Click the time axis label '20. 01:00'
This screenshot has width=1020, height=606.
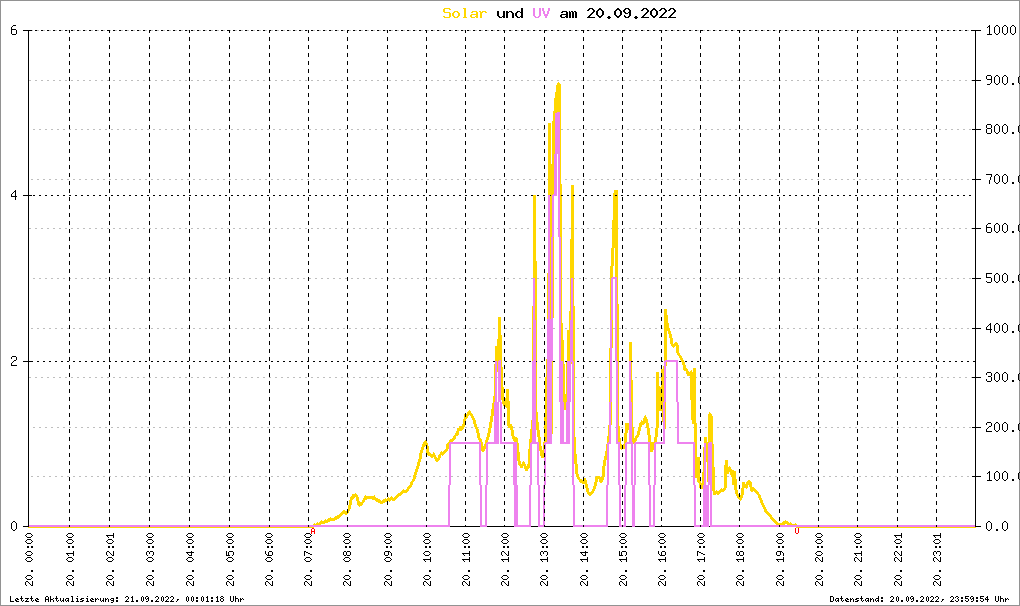point(70,560)
